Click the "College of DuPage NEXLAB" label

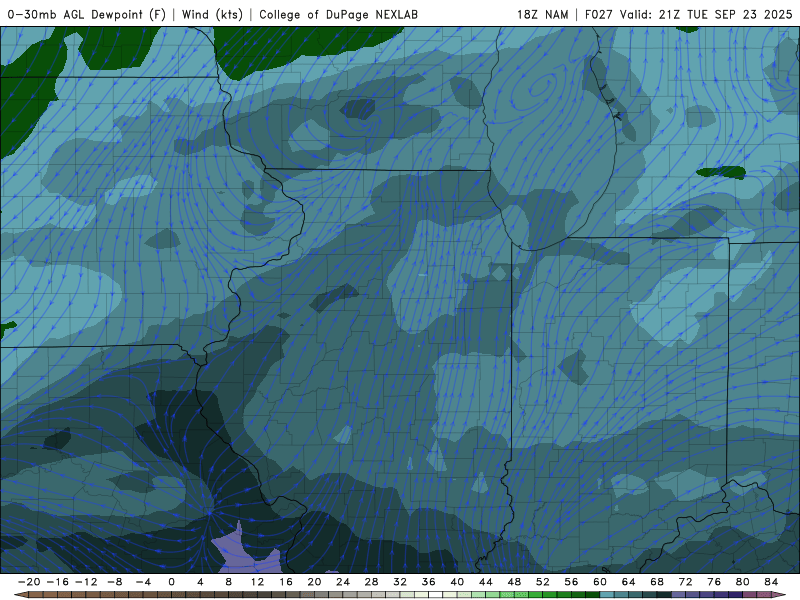pos(338,14)
